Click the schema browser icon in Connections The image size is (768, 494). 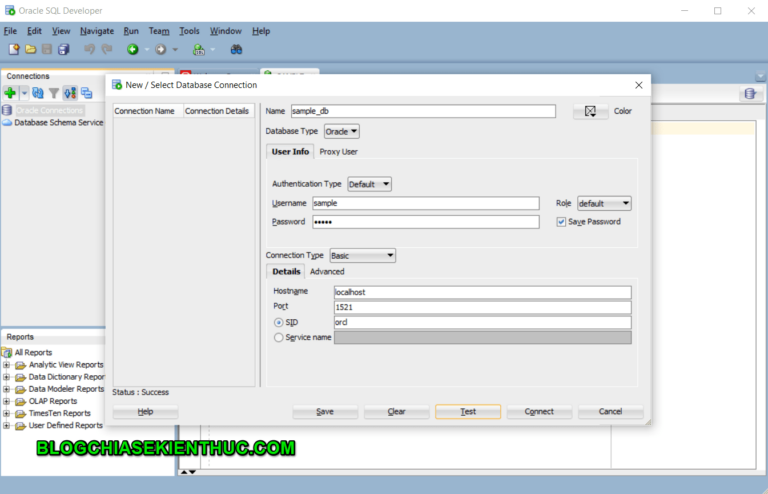(x=70, y=93)
